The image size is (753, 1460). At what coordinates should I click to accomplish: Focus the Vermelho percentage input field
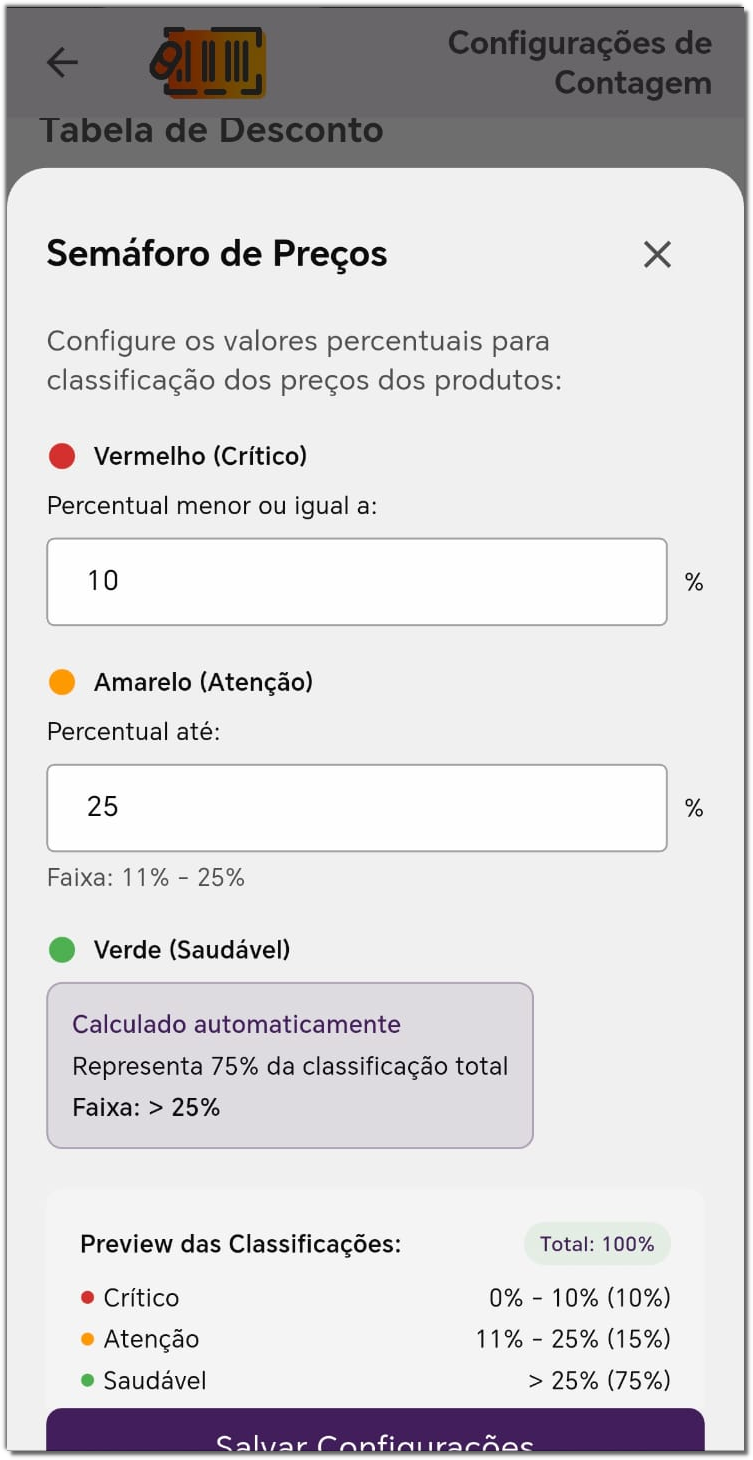(x=356, y=581)
